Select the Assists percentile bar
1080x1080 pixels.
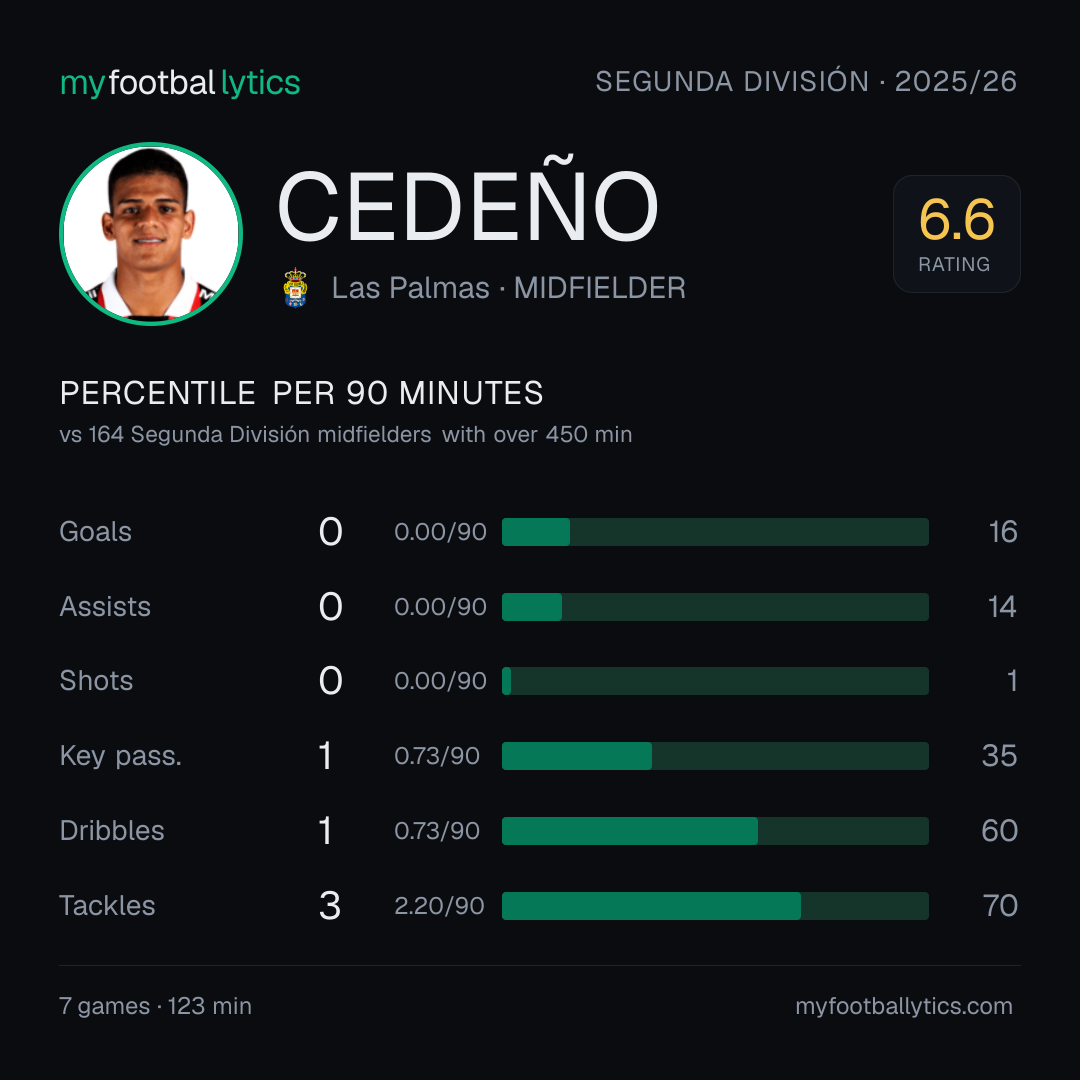[x=715, y=607]
